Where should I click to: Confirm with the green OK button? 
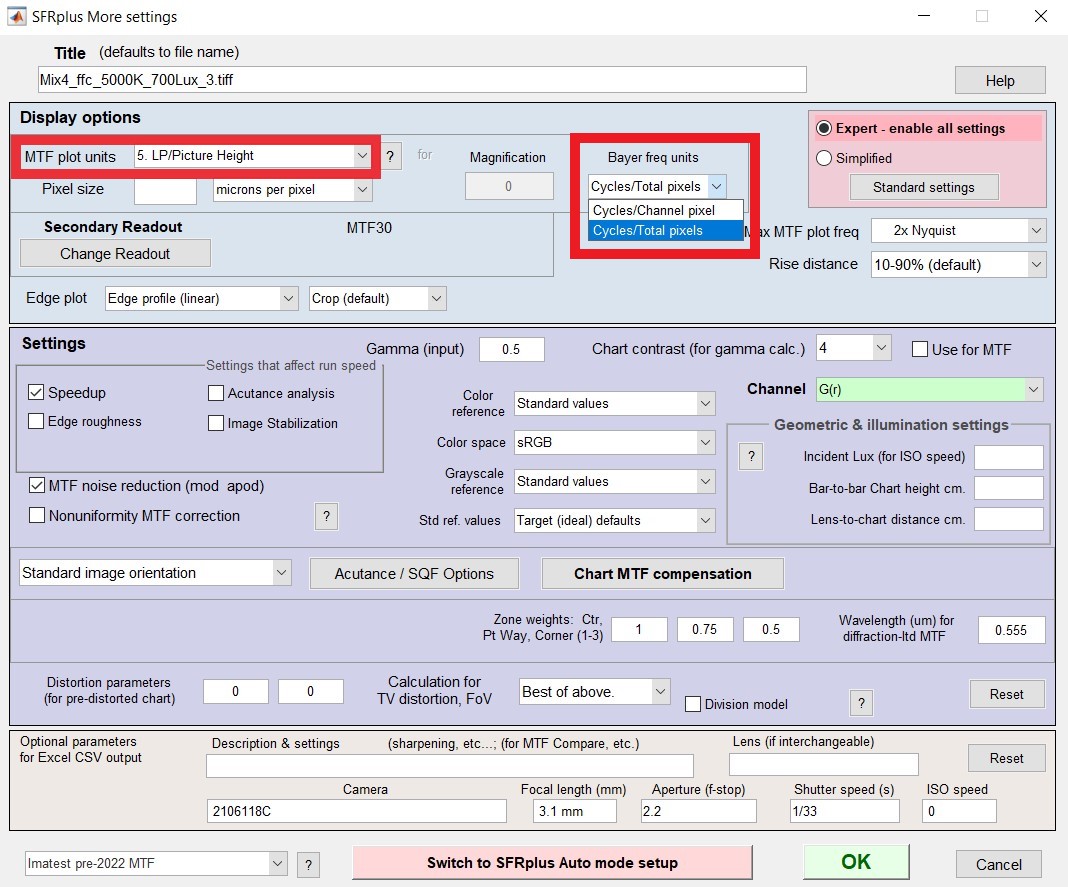[855, 862]
